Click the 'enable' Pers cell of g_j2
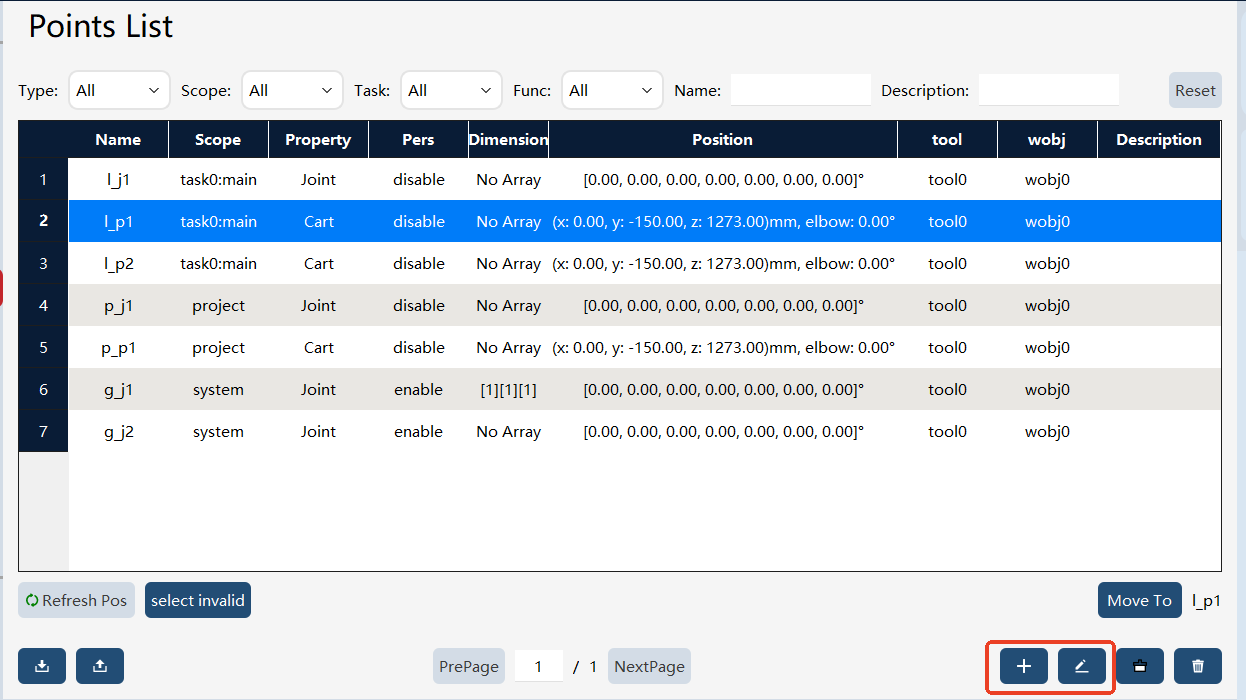The image size is (1246, 700). (x=418, y=432)
